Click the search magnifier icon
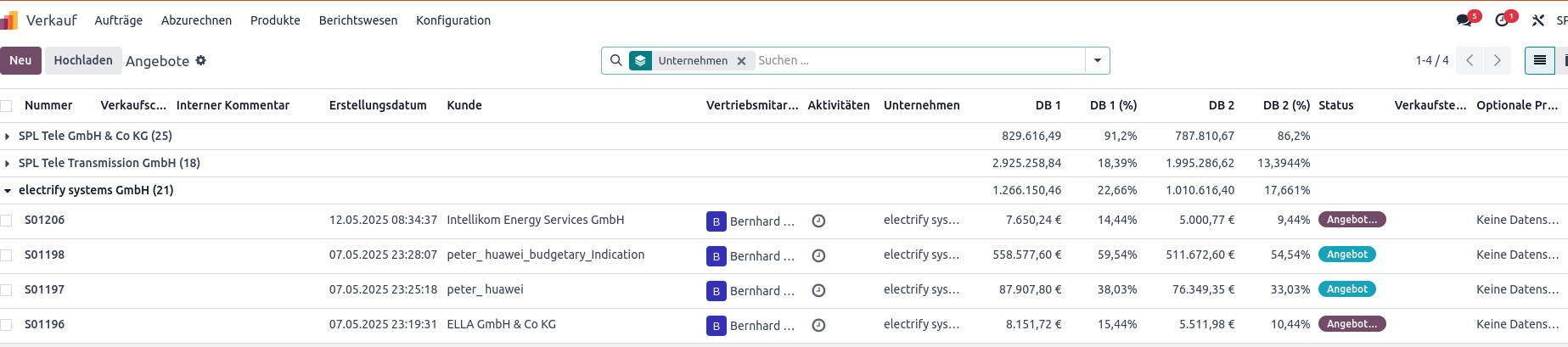This screenshot has height=347, width=1568. coord(616,60)
